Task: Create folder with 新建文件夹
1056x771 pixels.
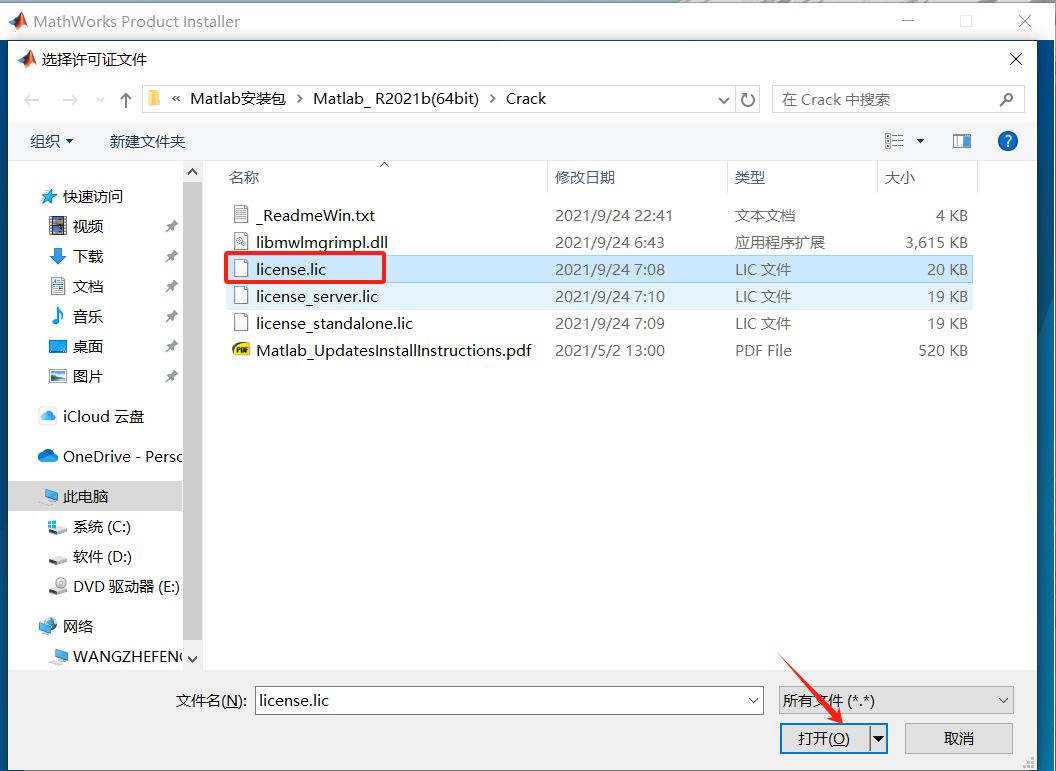Action: (x=147, y=141)
